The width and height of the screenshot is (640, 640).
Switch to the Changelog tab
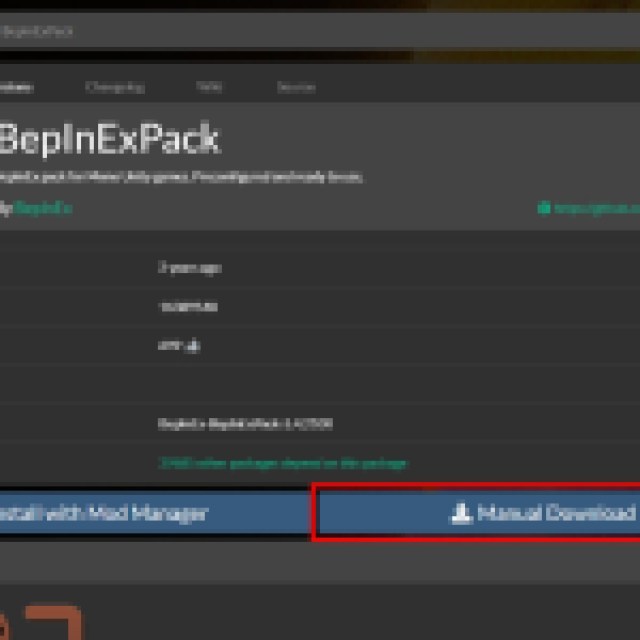(115, 88)
